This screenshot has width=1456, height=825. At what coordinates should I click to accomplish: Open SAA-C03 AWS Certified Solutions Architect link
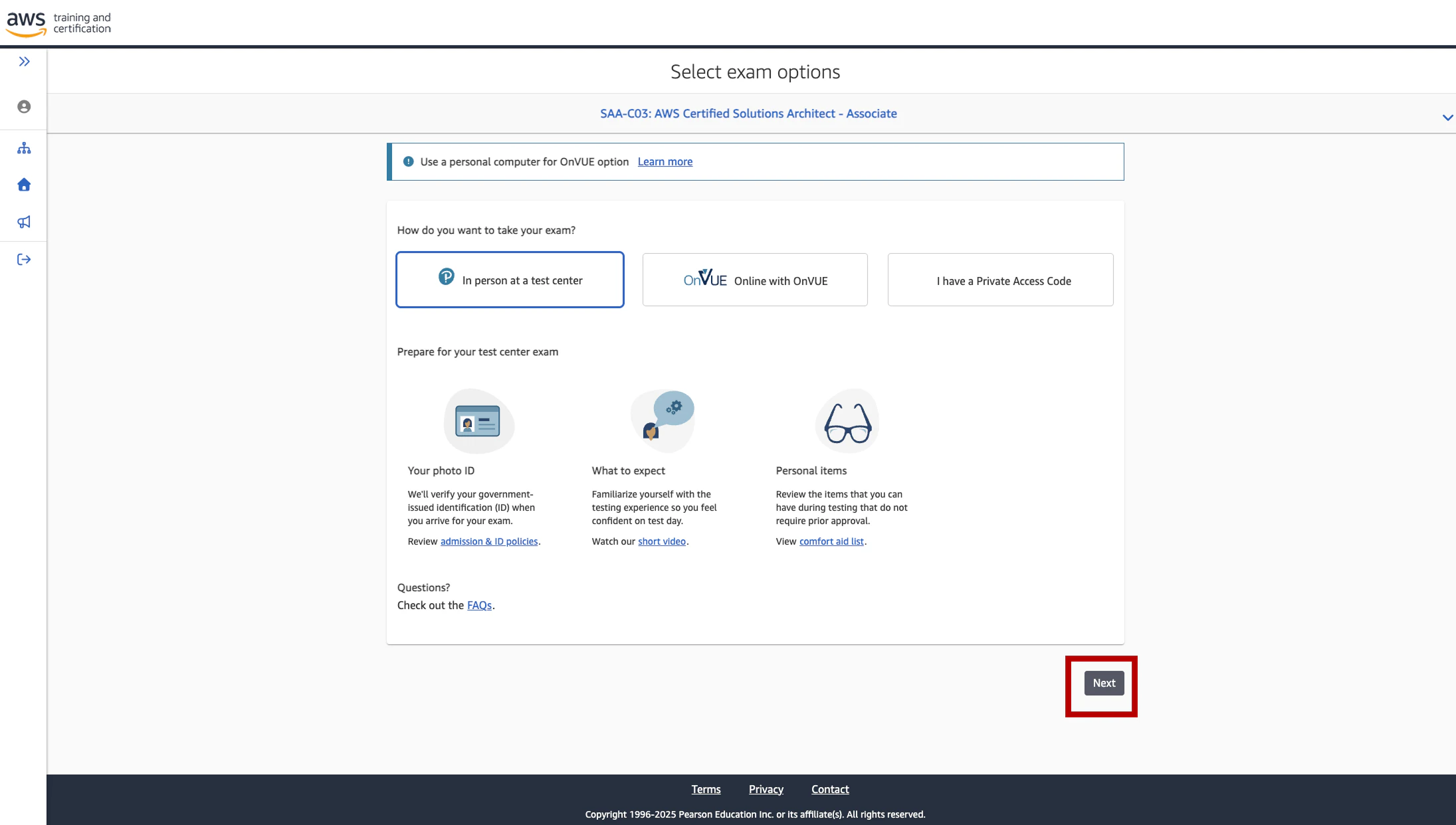(748, 114)
